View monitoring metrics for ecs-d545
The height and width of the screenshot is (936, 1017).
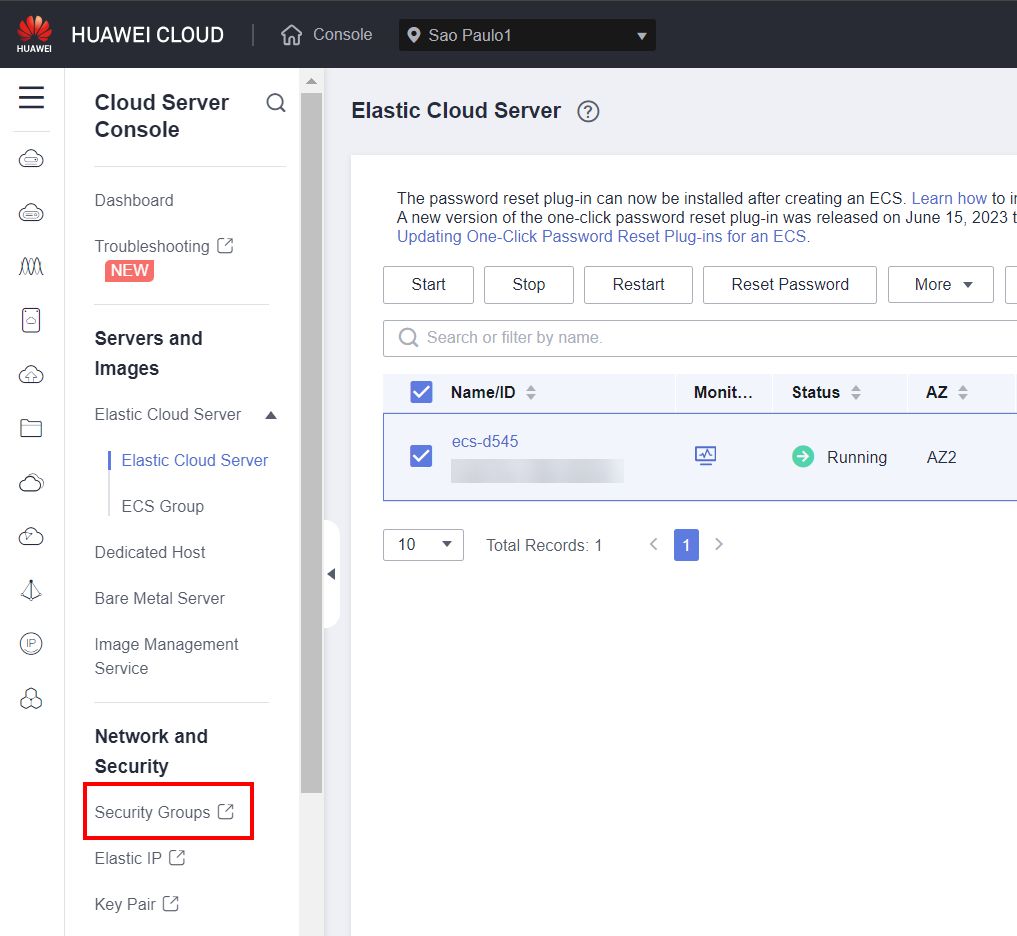704,454
